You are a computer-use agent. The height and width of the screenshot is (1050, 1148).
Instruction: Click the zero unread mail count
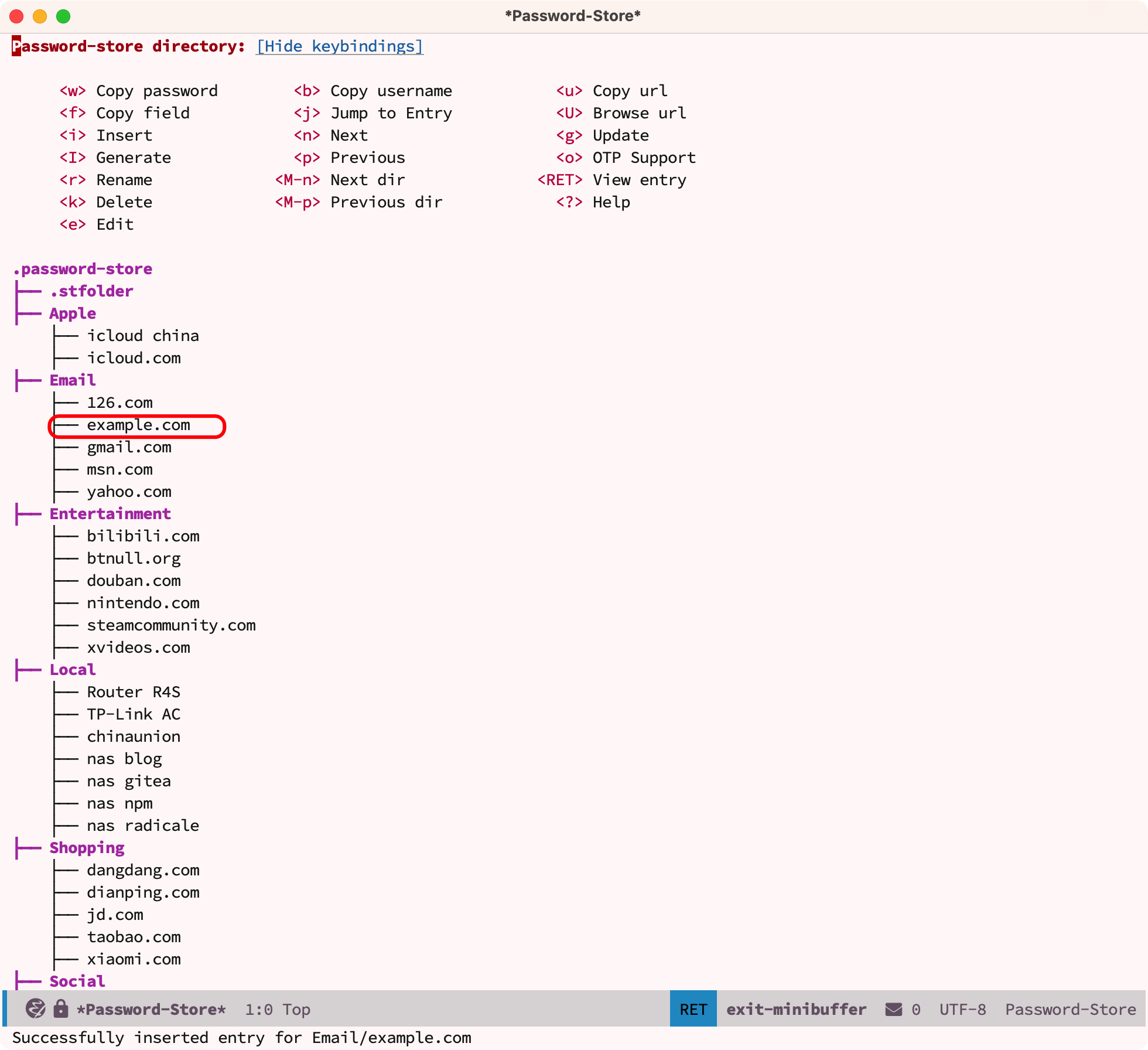point(916,1009)
